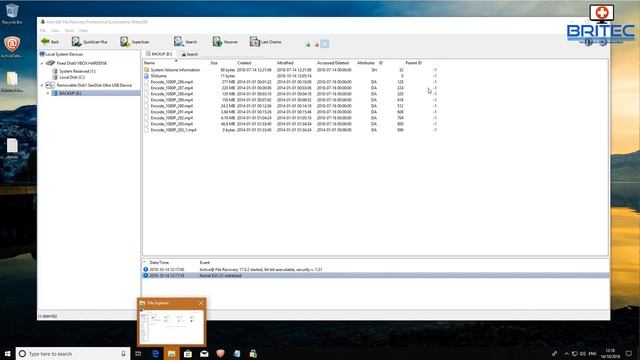Viewport: 640px width, 360px height.
Task: Click the highlighted blue toolbar icon
Action: tap(324, 44)
